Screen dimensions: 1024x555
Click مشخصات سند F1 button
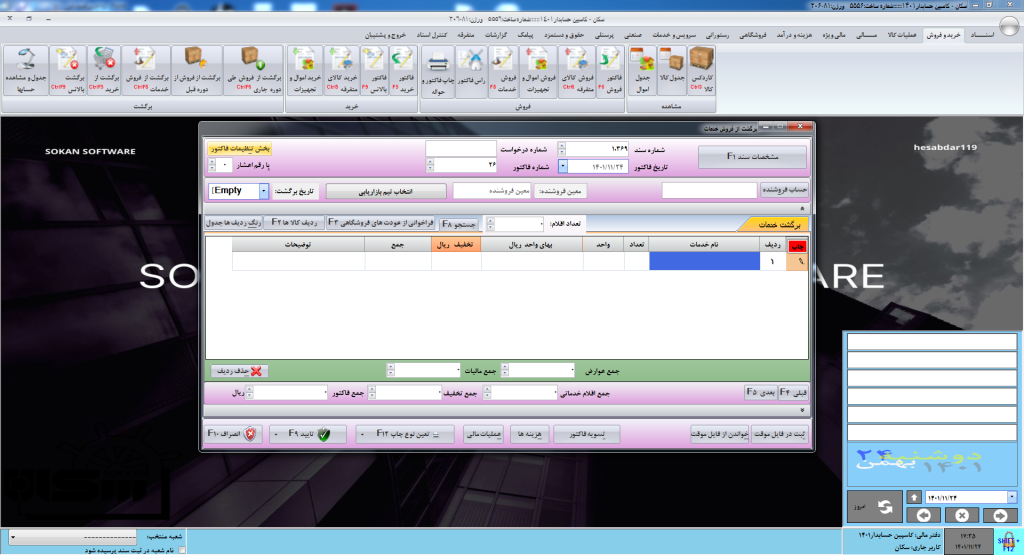coord(752,157)
